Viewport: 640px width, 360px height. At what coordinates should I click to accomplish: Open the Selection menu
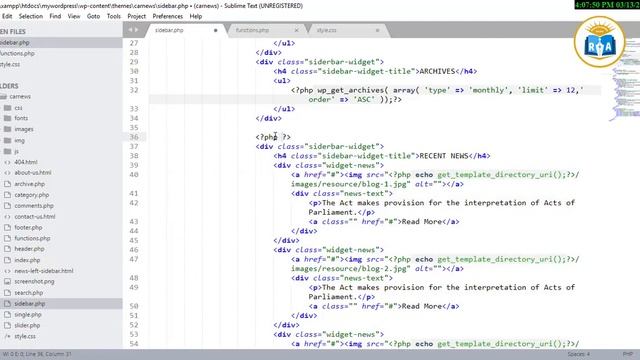(31, 16)
